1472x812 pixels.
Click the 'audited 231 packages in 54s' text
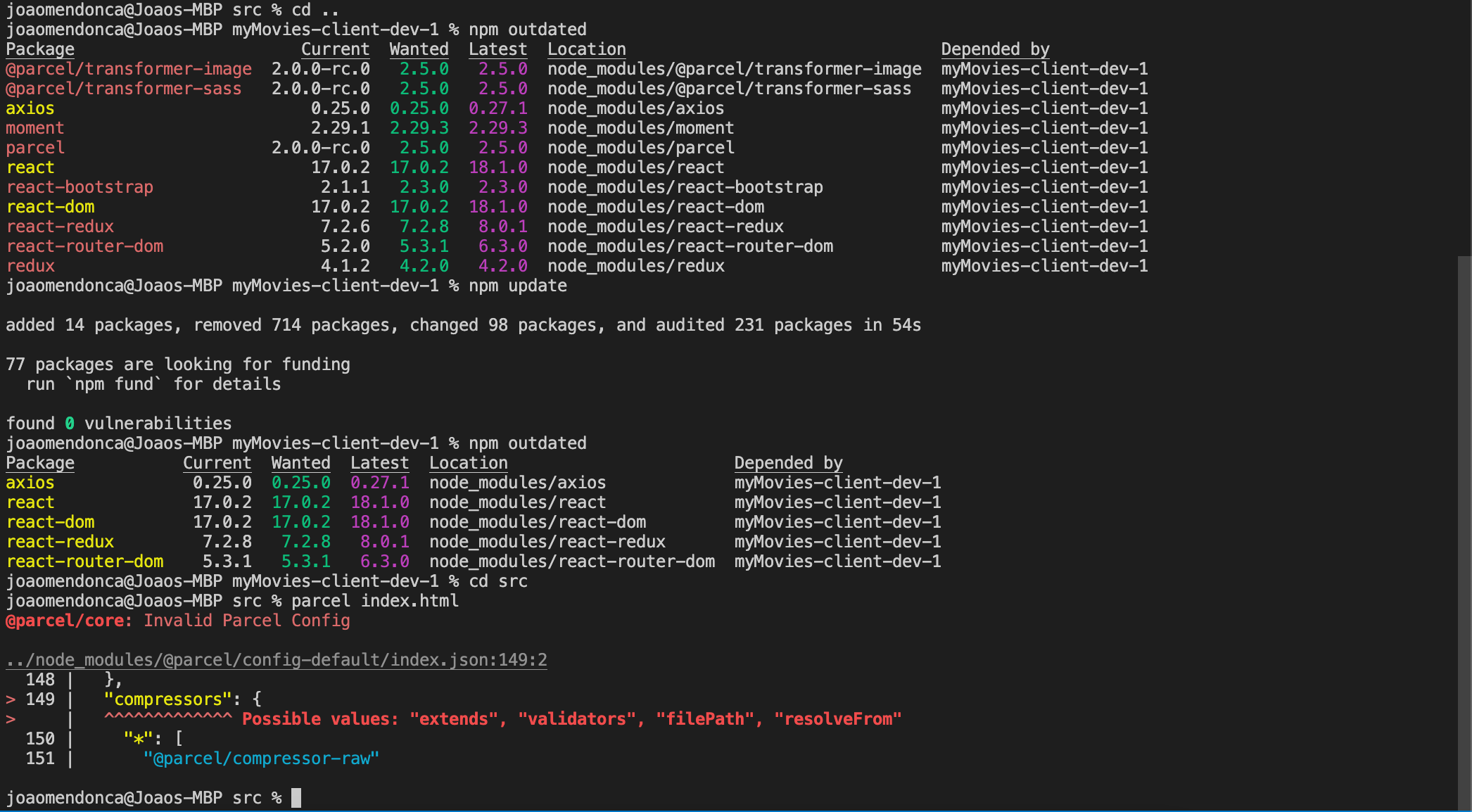coord(789,325)
